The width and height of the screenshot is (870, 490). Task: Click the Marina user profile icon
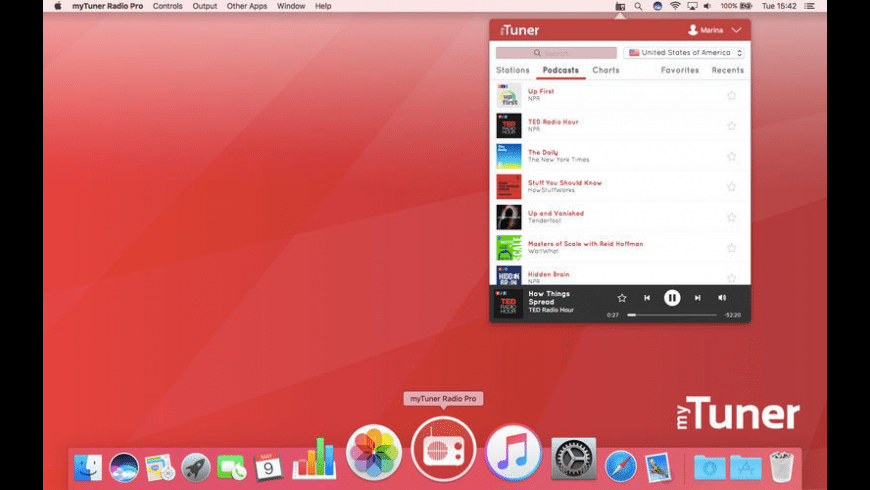(x=692, y=30)
